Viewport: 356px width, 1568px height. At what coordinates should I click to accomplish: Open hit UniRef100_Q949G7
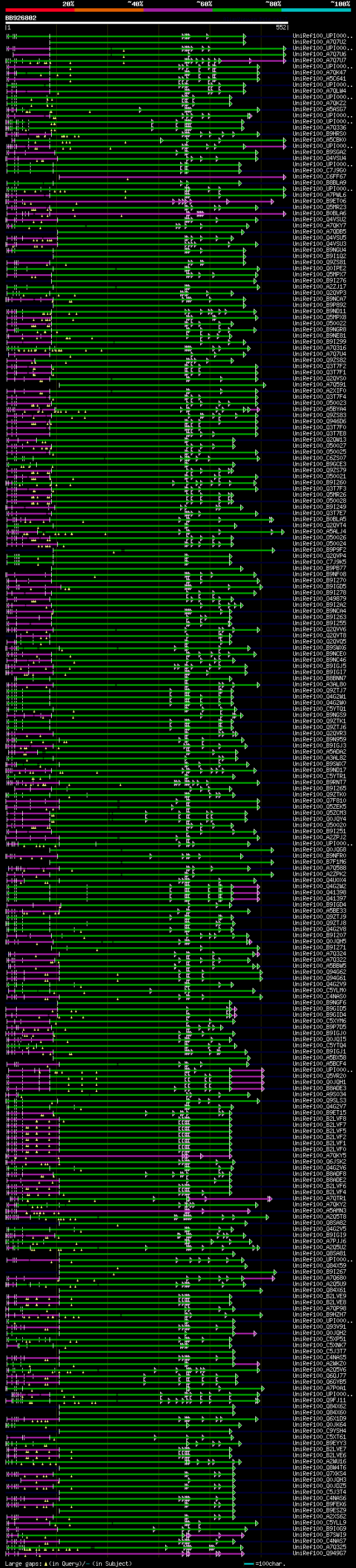click(319, 1554)
